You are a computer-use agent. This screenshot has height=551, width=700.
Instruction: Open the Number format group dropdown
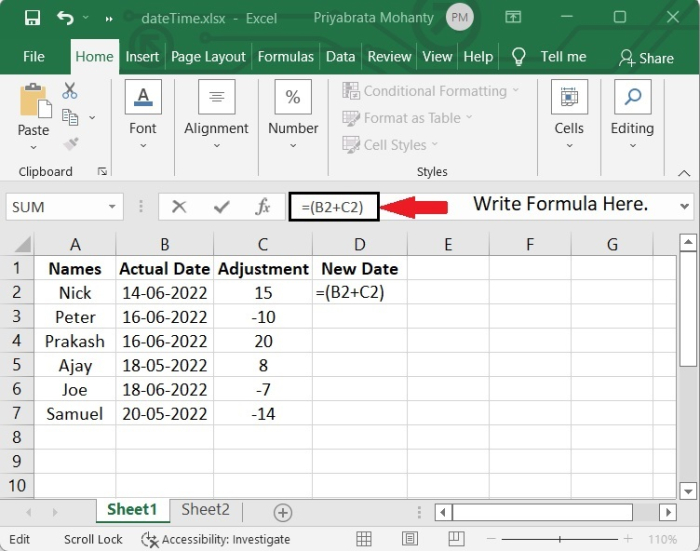(293, 112)
